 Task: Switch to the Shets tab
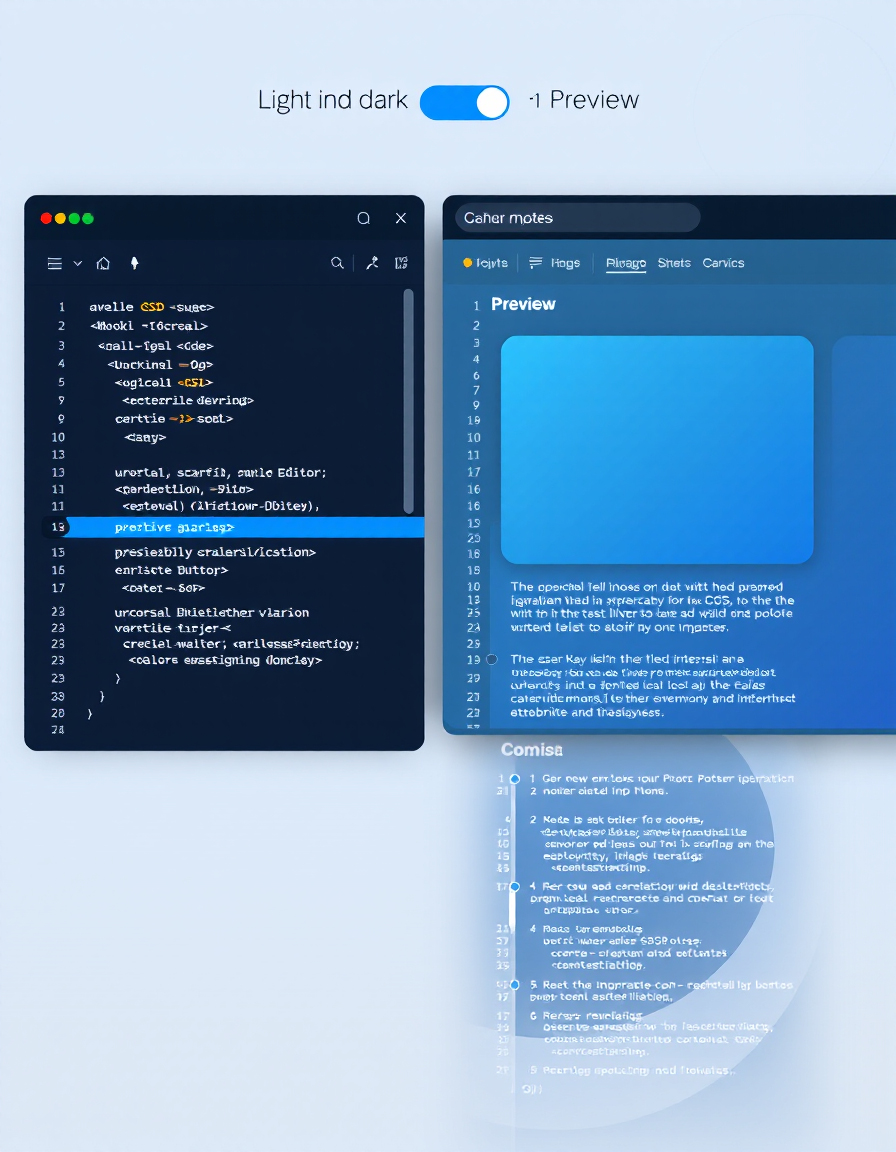674,263
